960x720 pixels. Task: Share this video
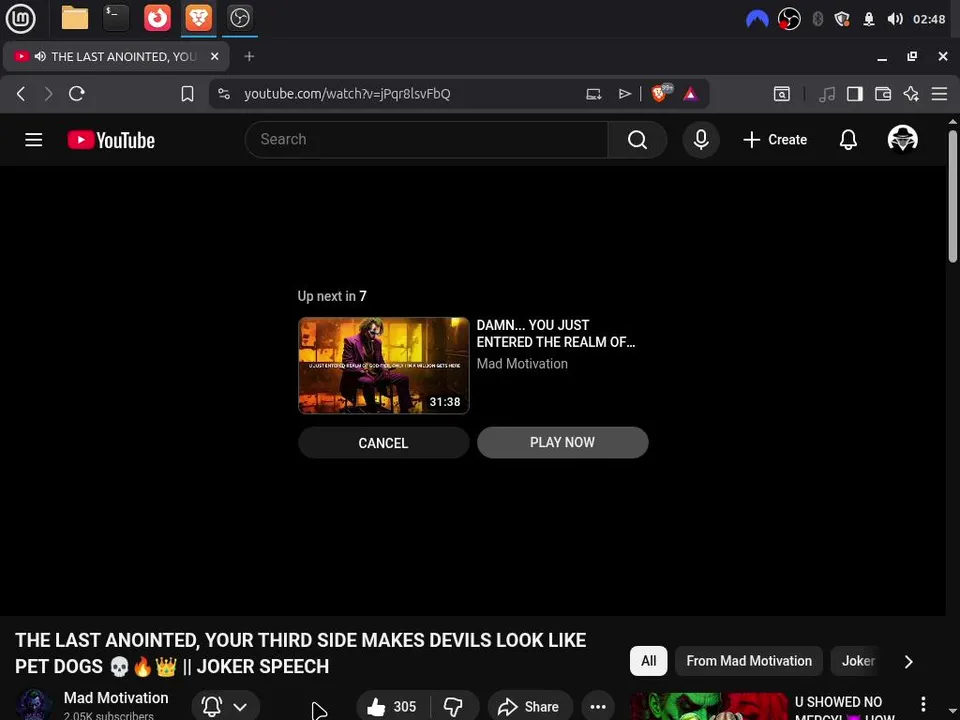[x=530, y=707]
